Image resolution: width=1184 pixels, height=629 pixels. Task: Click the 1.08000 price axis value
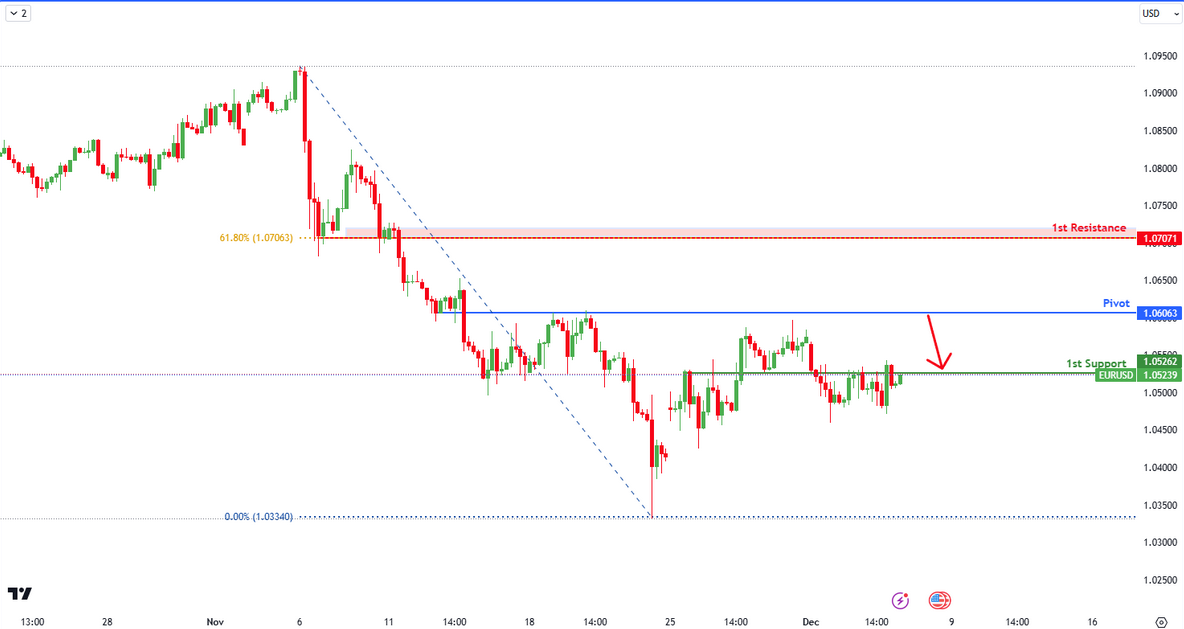(1160, 168)
